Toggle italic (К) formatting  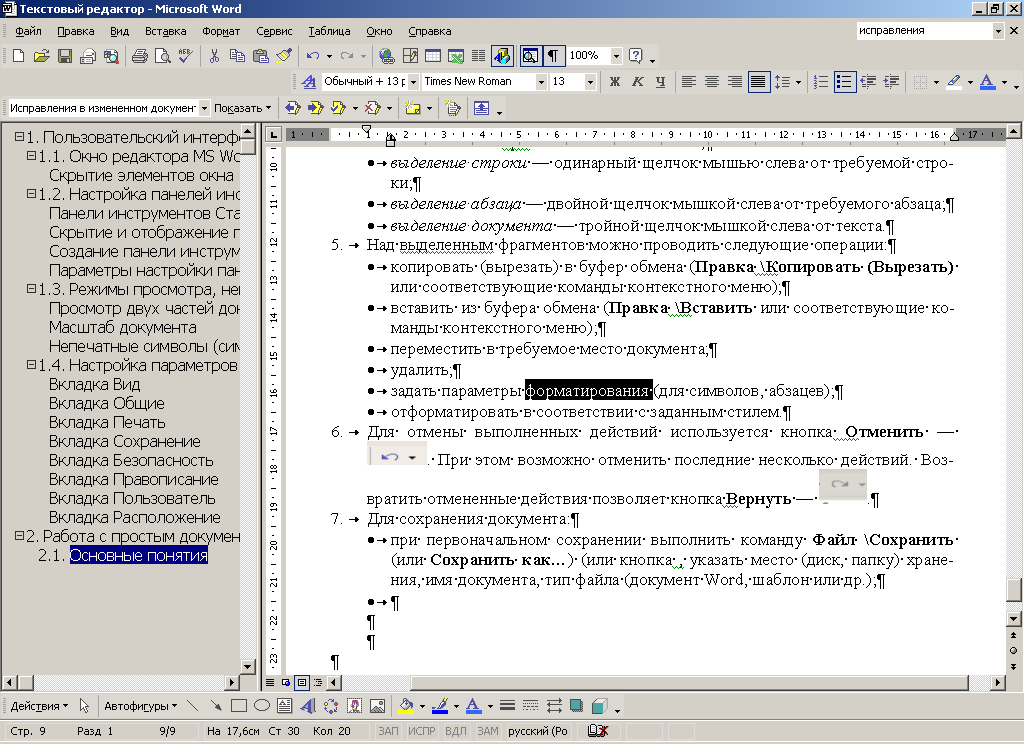pos(637,82)
